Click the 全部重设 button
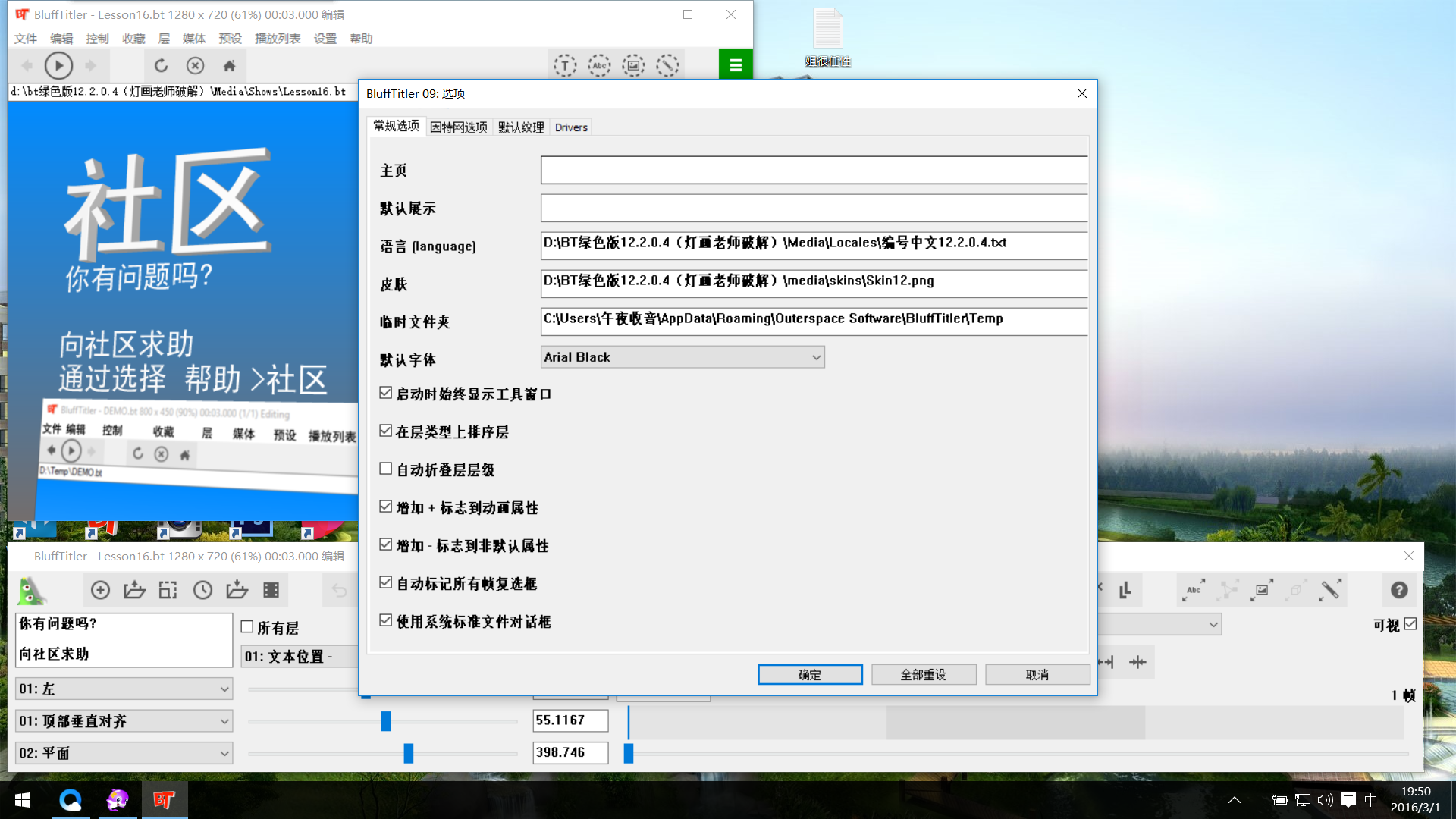 coord(924,675)
